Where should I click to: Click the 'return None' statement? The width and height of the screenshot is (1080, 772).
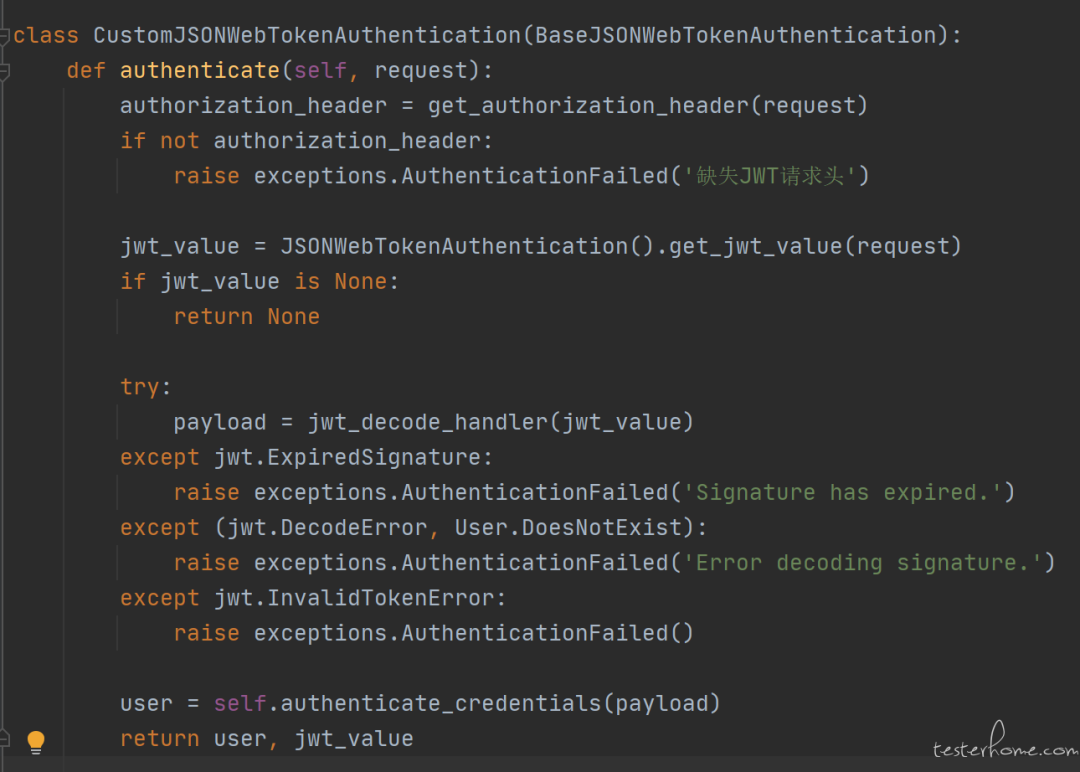coord(247,316)
